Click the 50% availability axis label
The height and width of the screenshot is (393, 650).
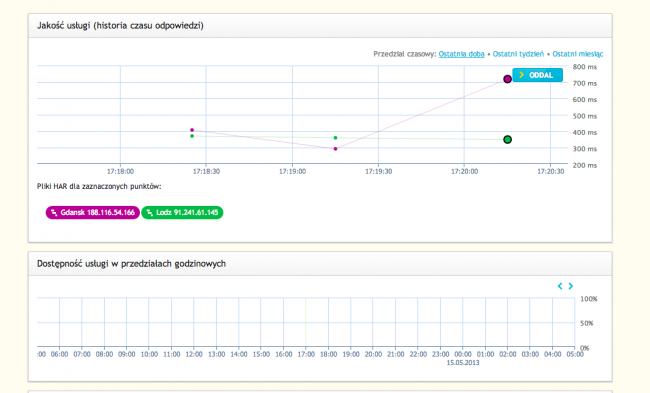(x=587, y=323)
